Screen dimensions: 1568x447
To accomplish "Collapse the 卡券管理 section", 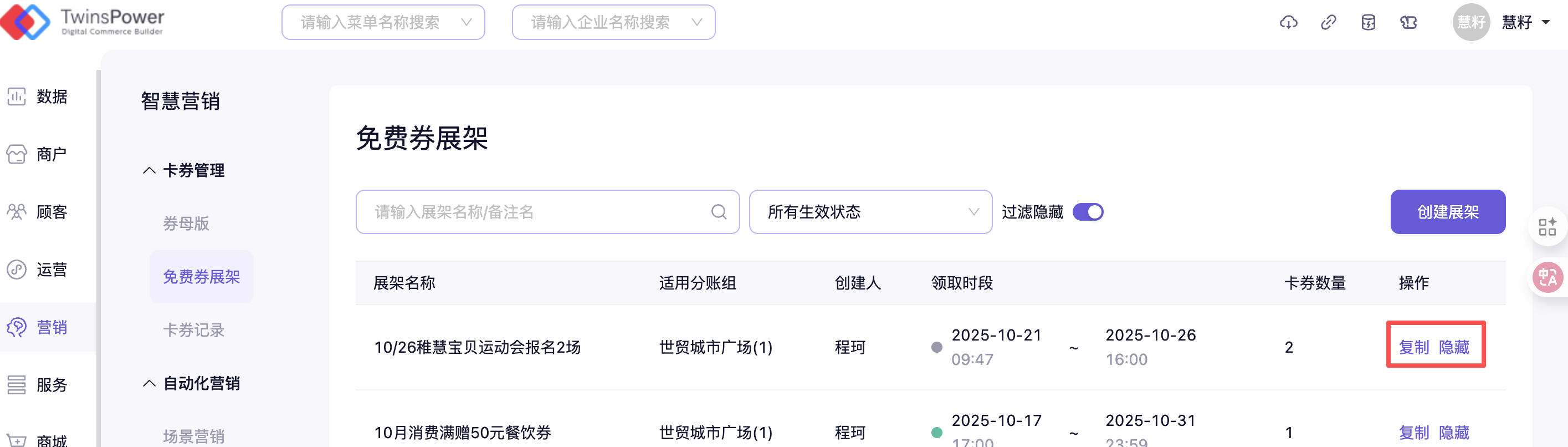I will [x=149, y=170].
